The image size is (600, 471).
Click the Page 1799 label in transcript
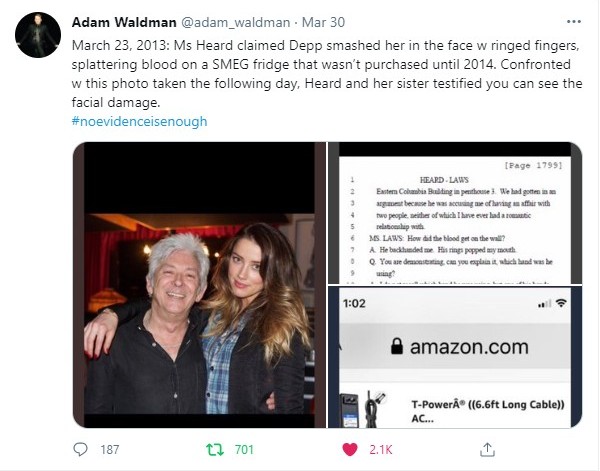coord(533,165)
